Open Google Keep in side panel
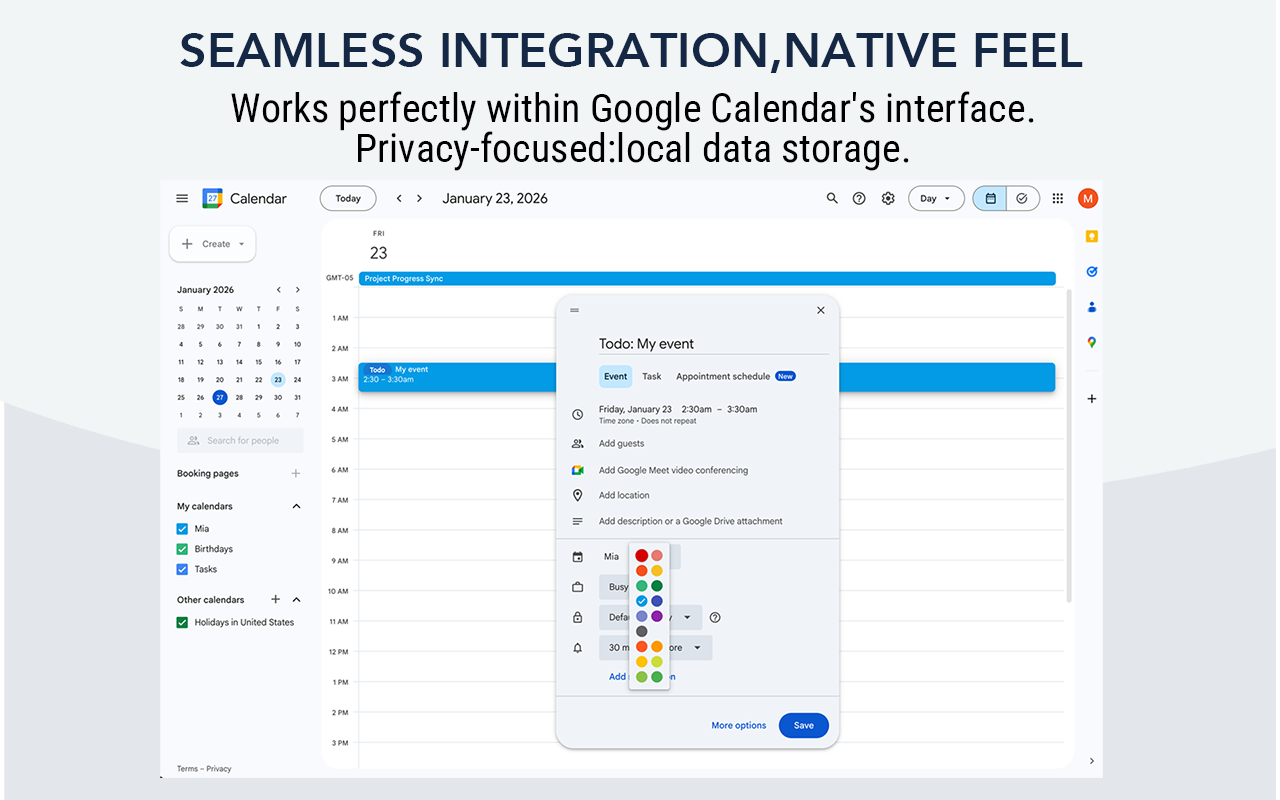Screen dimensions: 1280x800 pyautogui.click(x=1092, y=237)
